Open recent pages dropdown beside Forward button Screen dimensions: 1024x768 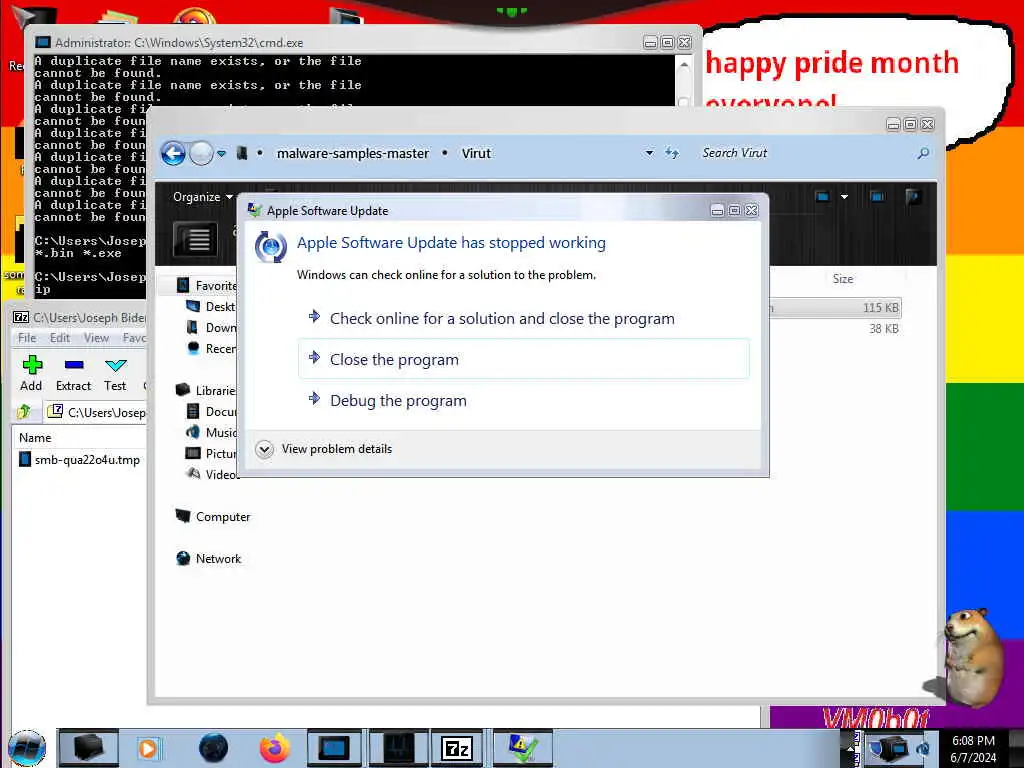221,154
